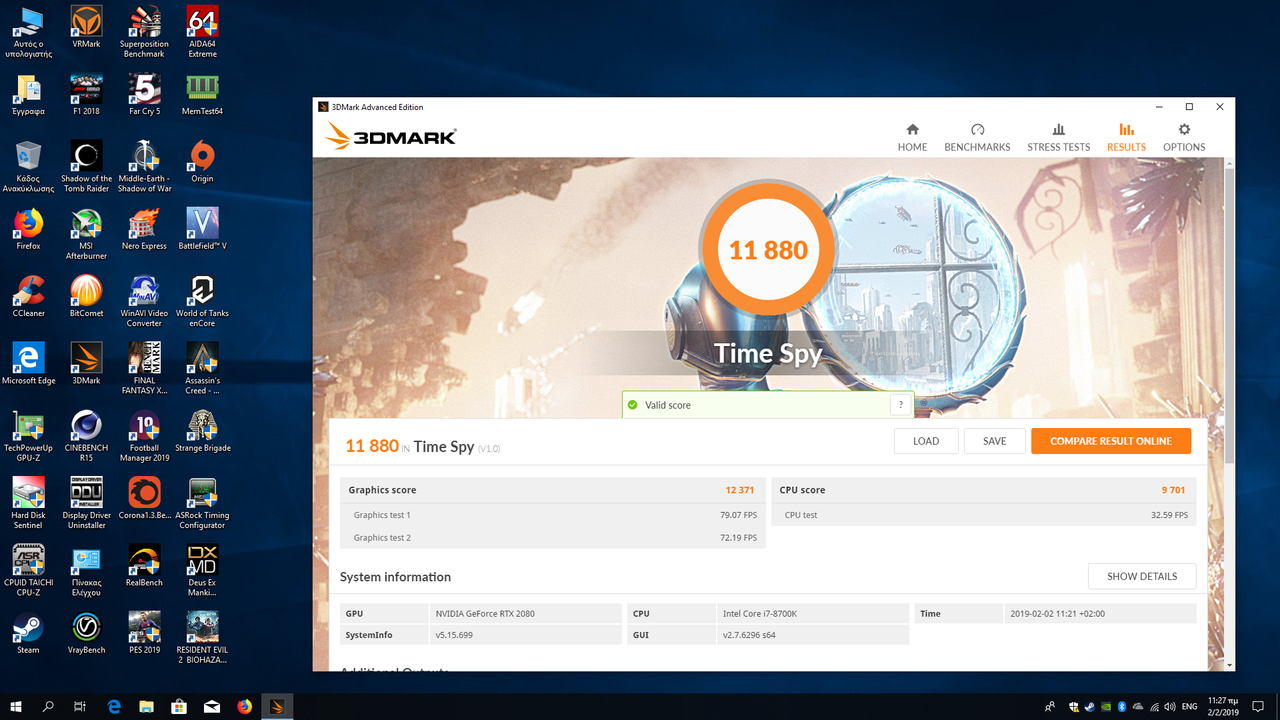Screen dimensions: 1280x720
Task: Open Assassin's Creed desktop icon
Action: coord(203,368)
